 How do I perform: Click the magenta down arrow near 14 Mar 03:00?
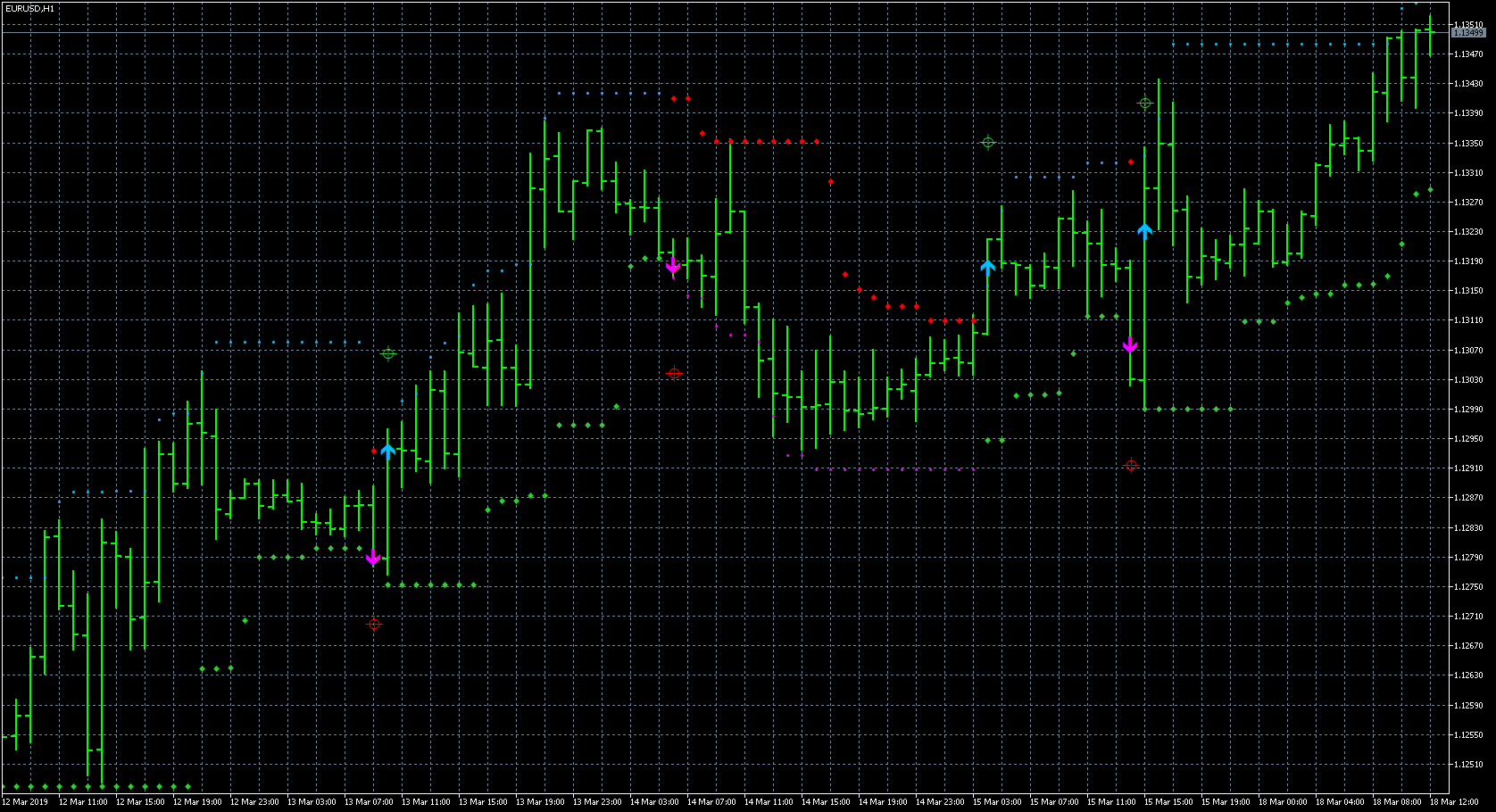[672, 265]
